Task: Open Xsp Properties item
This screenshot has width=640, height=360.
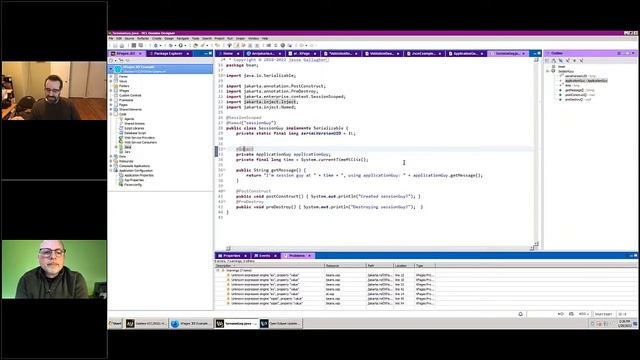Action: 134,180
